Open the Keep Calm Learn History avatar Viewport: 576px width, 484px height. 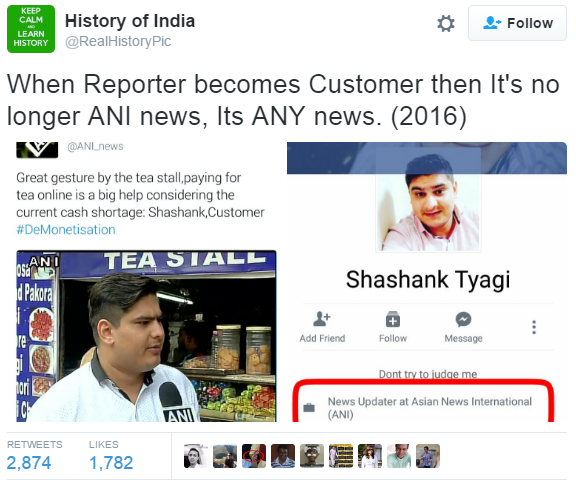coord(31,29)
